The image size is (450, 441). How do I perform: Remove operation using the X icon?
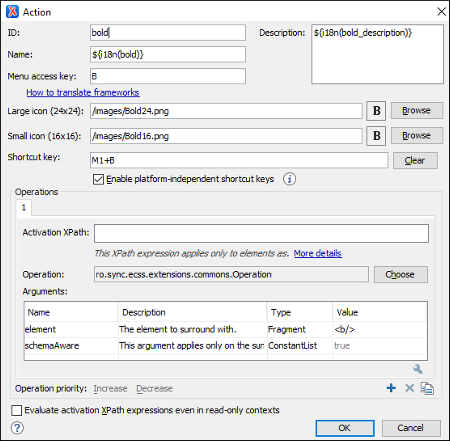pos(409,388)
